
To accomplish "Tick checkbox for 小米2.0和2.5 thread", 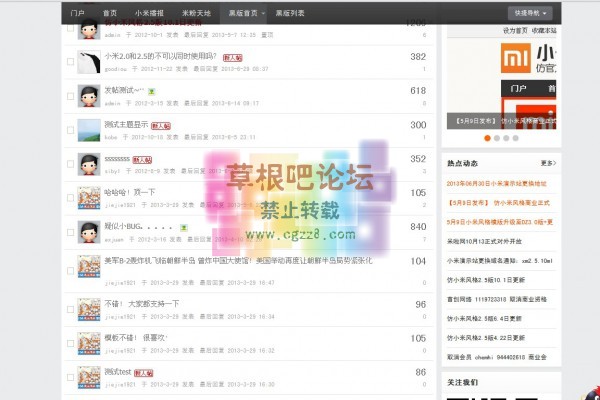I will pos(70,62).
